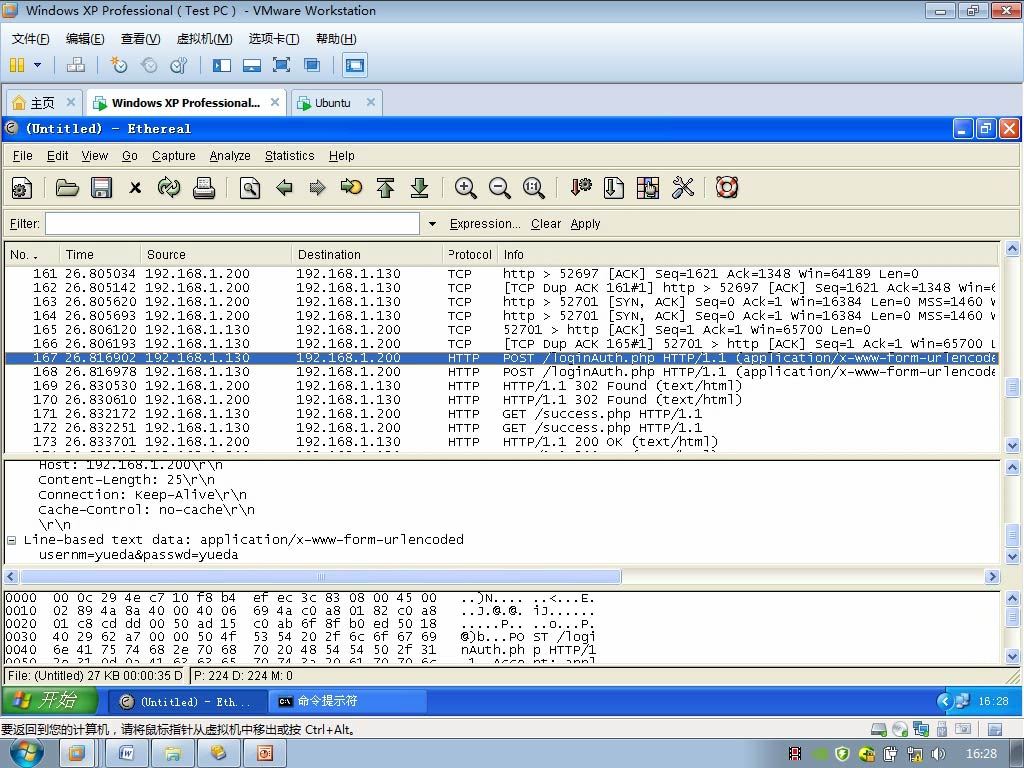Click the Help lifebuoy icon
Image resolution: width=1024 pixels, height=768 pixels.
[x=727, y=188]
